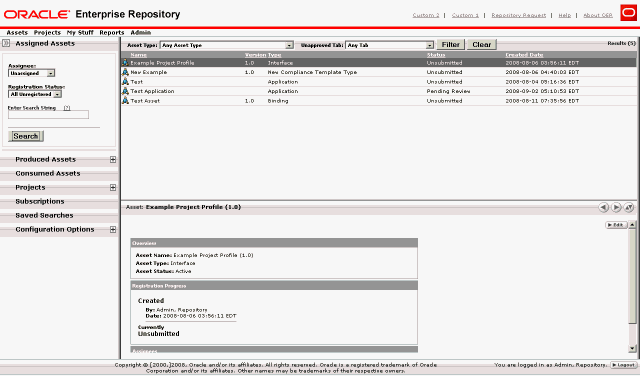
Task: Click the Edit button in asset detail
Action: tap(616, 225)
